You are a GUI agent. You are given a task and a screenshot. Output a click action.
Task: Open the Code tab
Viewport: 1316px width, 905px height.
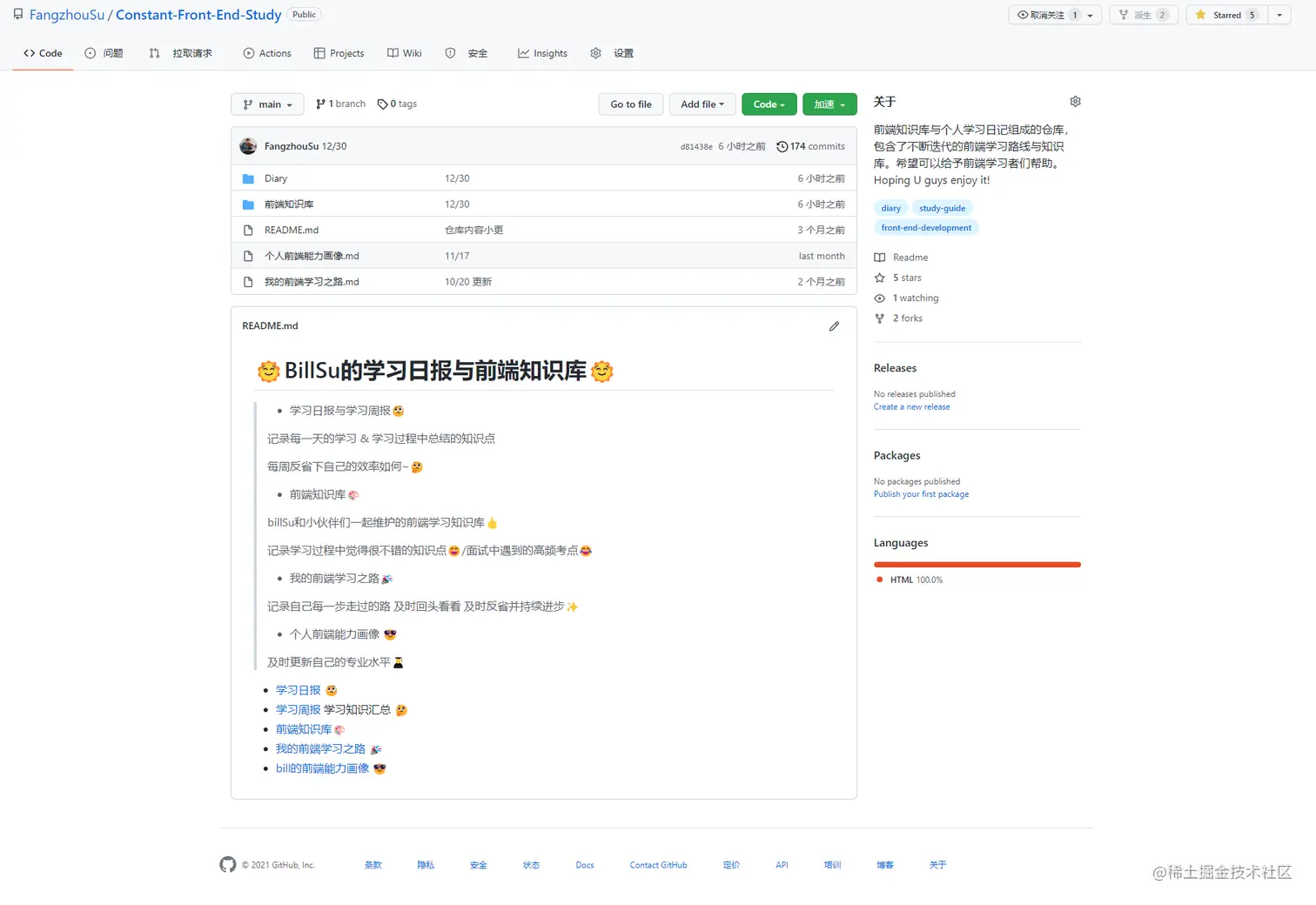pos(44,53)
